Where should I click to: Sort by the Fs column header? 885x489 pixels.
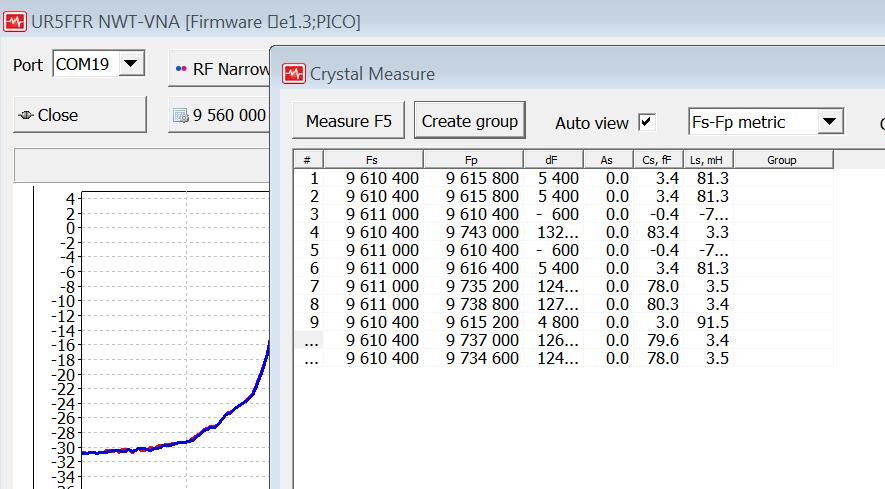click(x=372, y=160)
